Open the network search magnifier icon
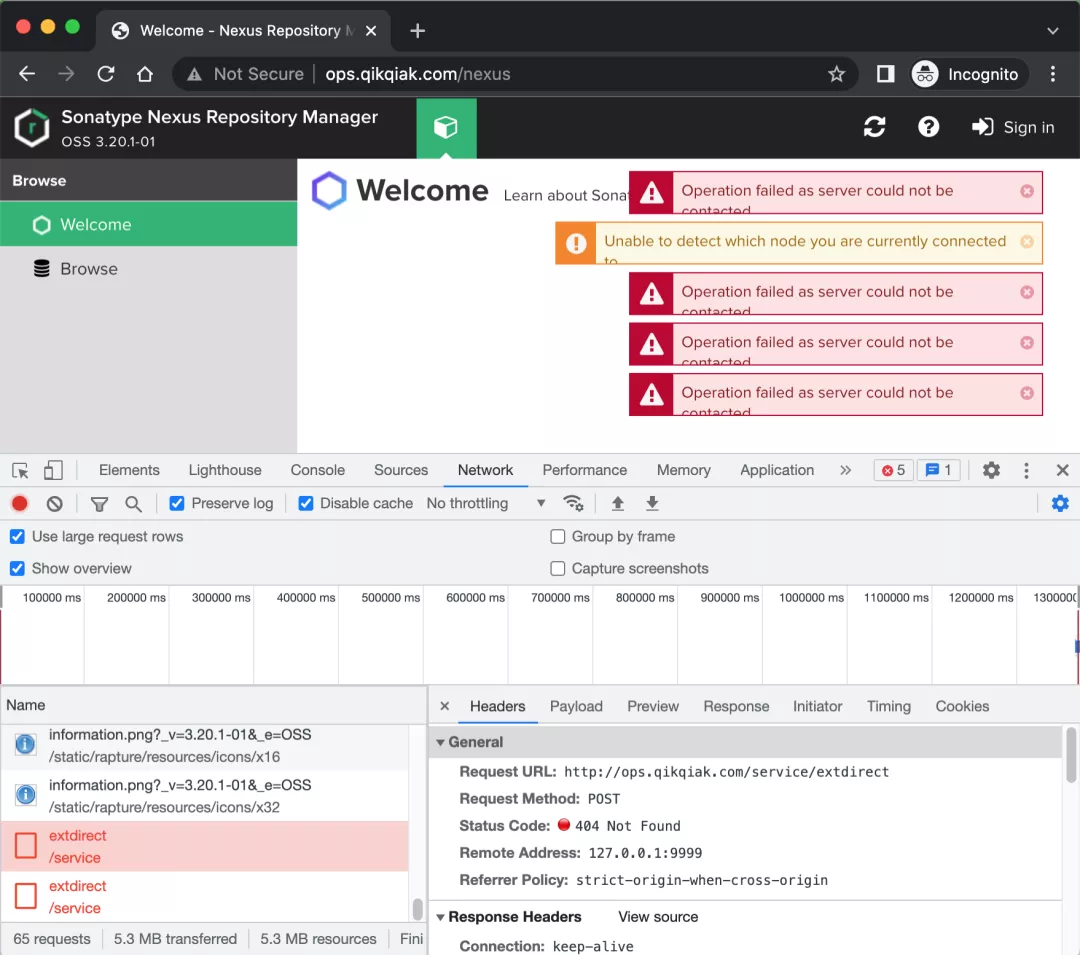The height and width of the screenshot is (955, 1080). [x=133, y=504]
